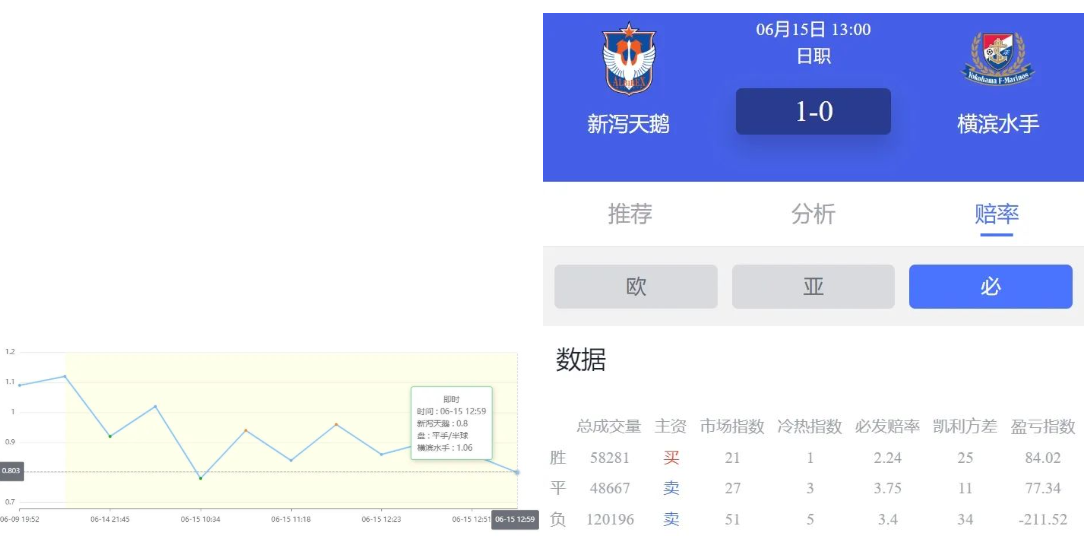Viewport: 1090px width, 538px height.
Task: Click the Albirex Niigata team crest
Action: tap(628, 59)
